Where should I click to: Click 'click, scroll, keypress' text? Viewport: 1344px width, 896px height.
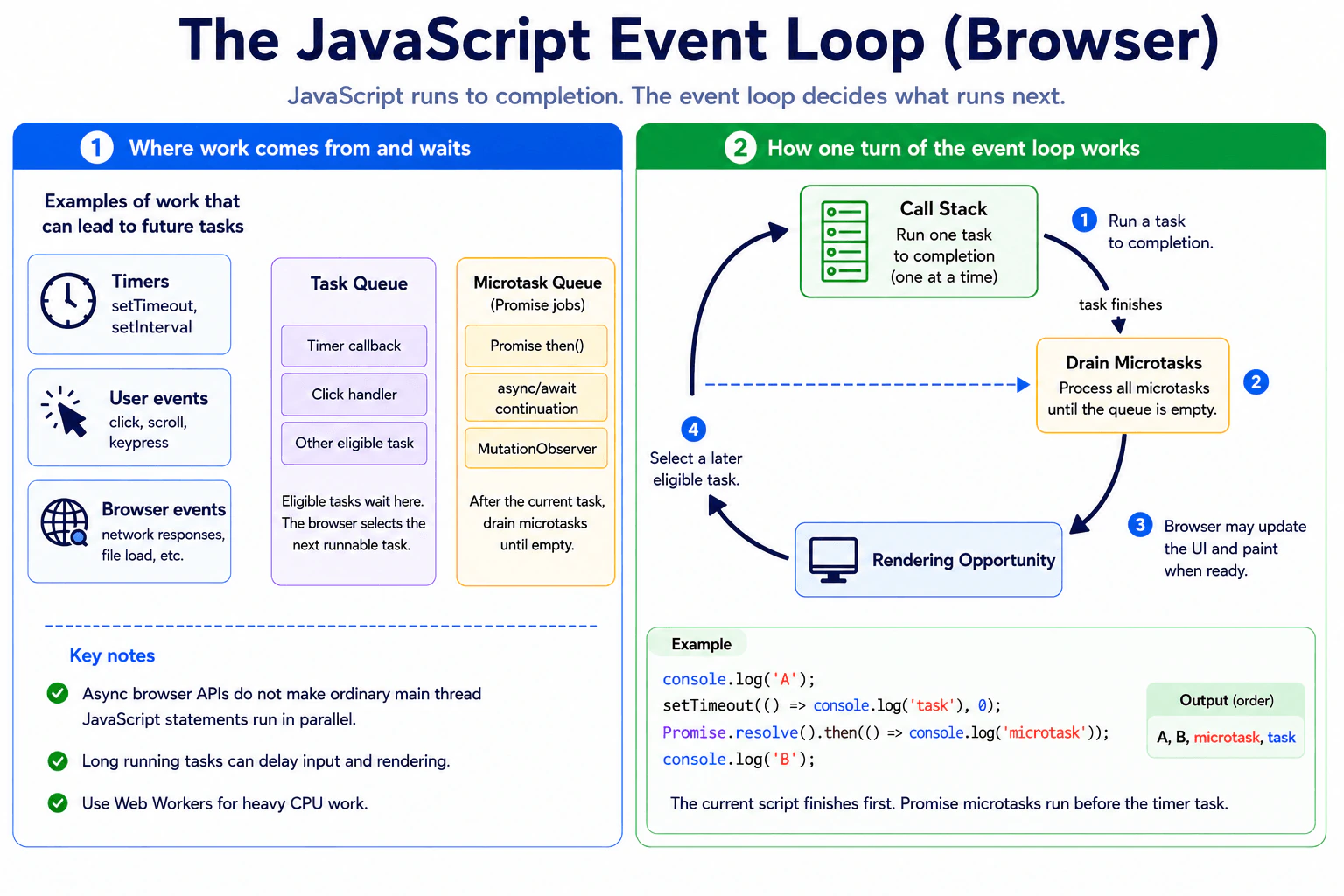click(148, 432)
